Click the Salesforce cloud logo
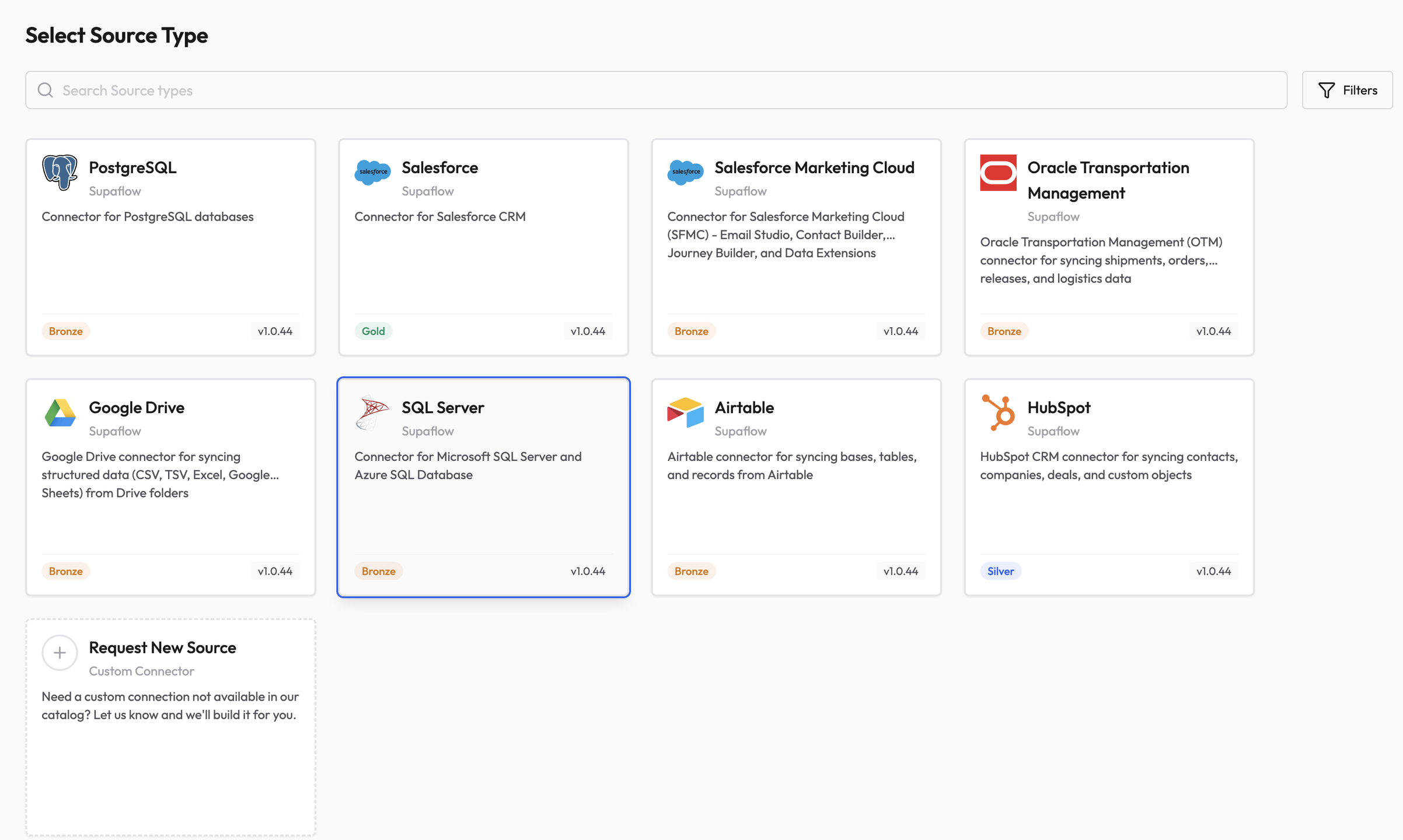 372,172
